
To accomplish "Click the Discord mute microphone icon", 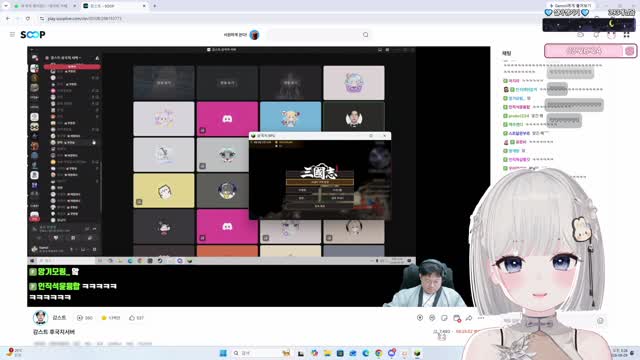I will pyautogui.click(x=72, y=250).
